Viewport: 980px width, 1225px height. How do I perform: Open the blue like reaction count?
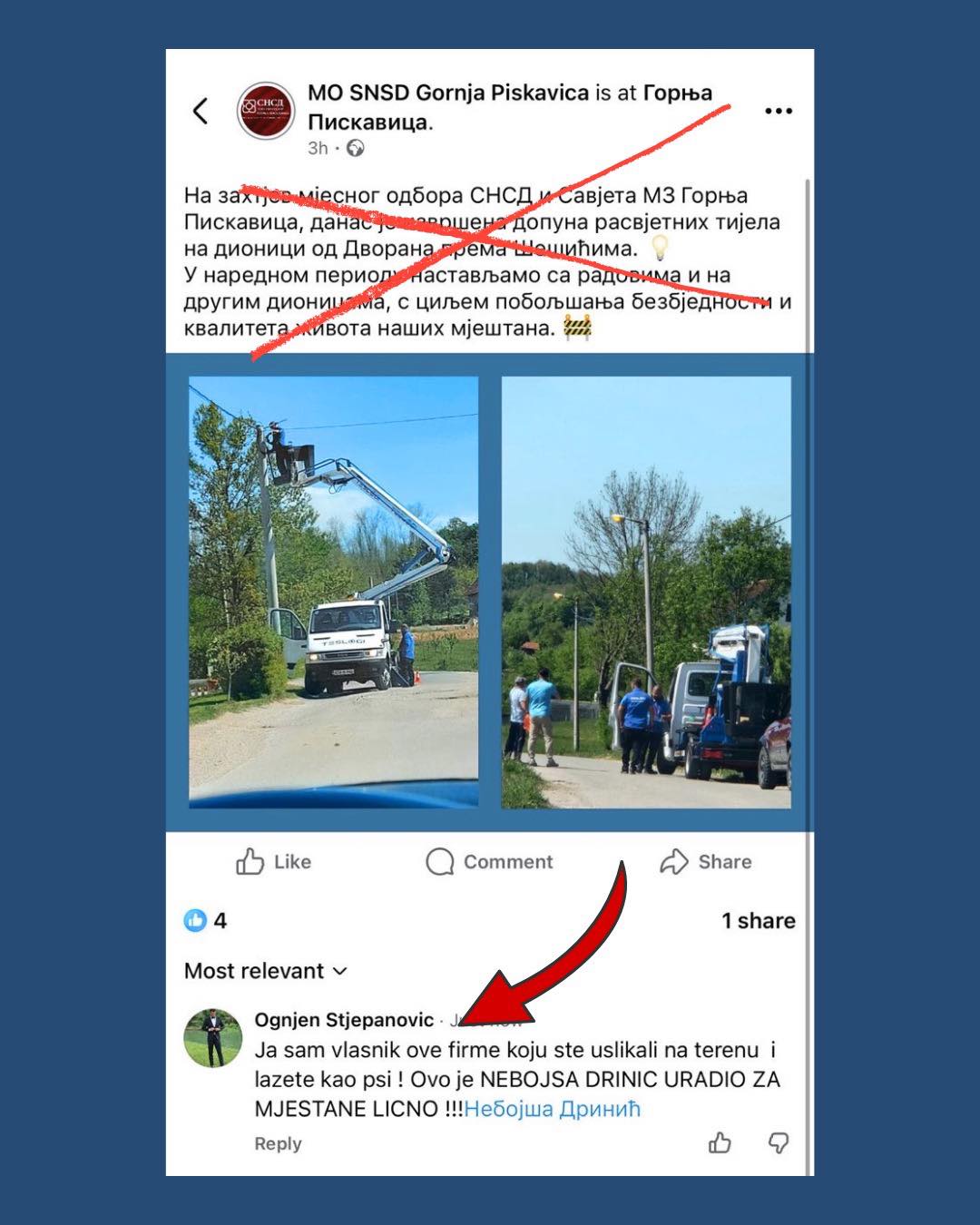tap(205, 920)
